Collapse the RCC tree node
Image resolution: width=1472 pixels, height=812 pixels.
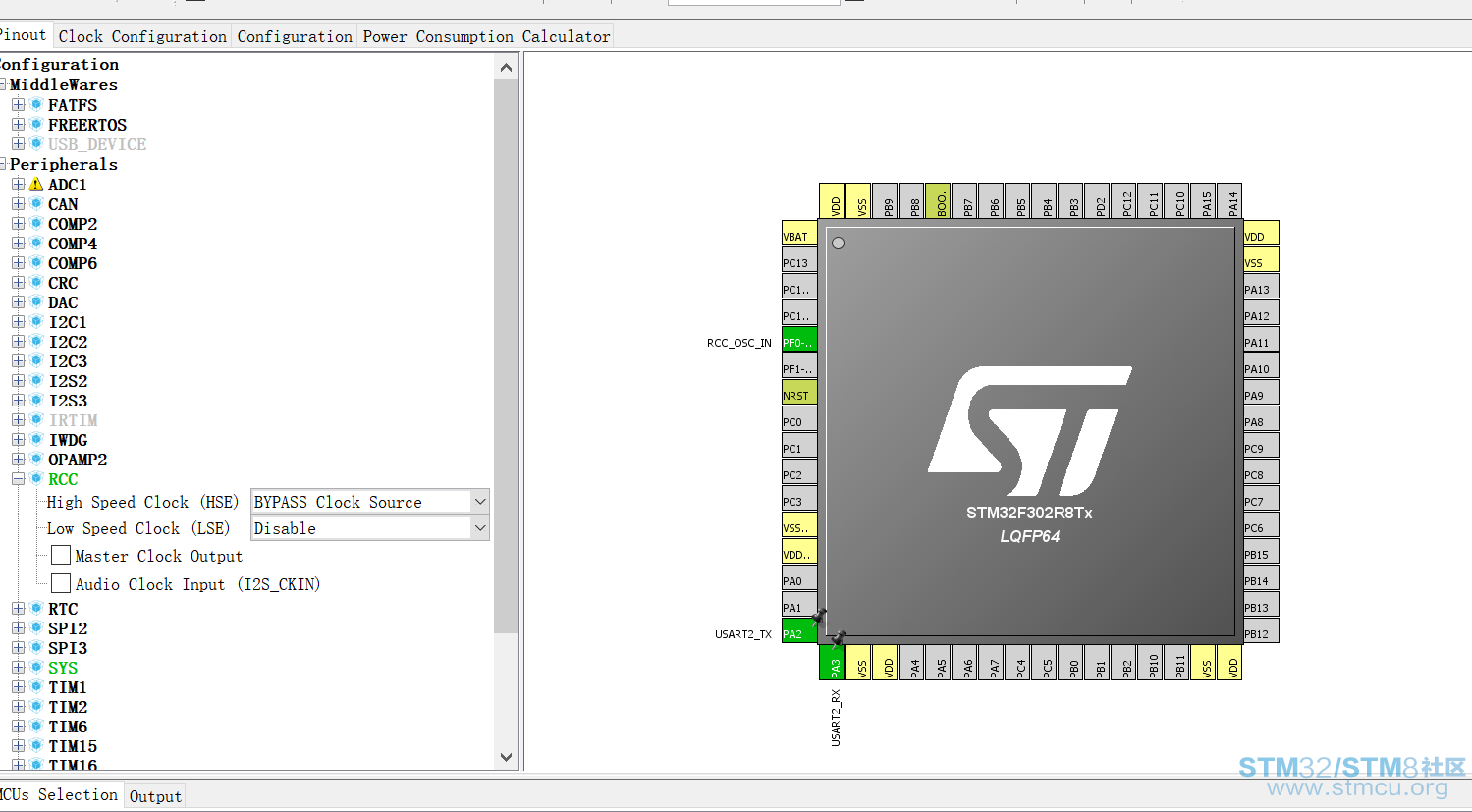click(18, 479)
